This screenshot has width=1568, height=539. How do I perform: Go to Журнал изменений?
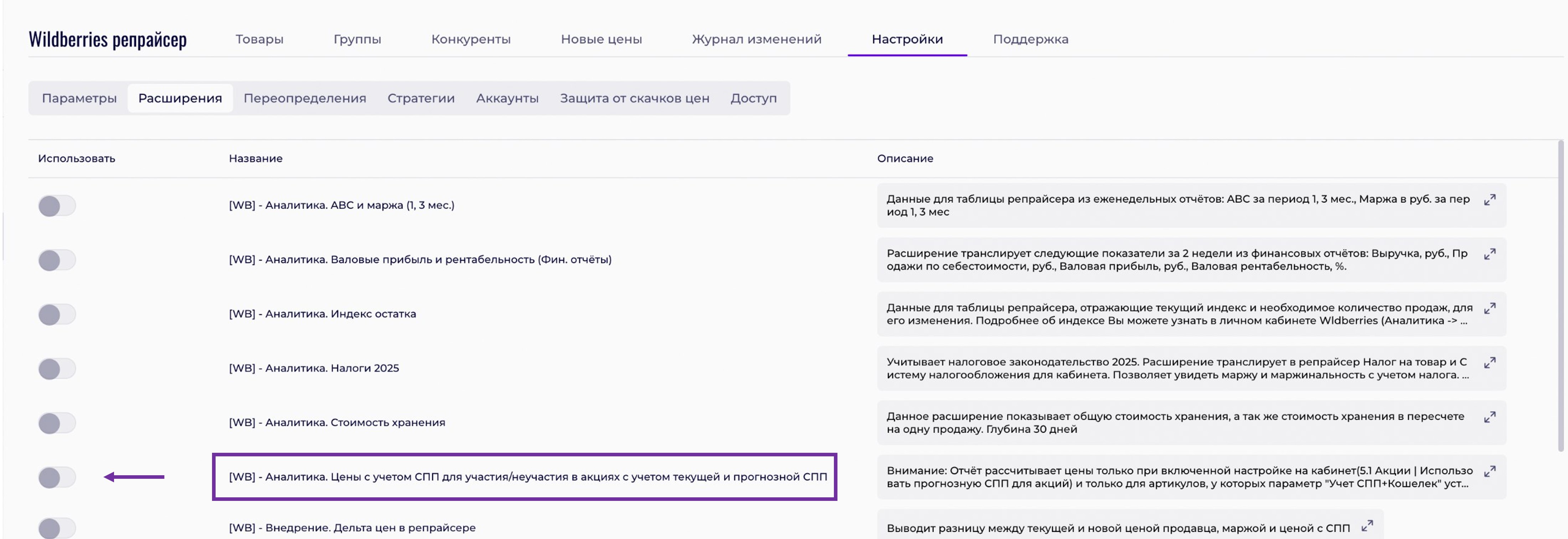click(756, 39)
